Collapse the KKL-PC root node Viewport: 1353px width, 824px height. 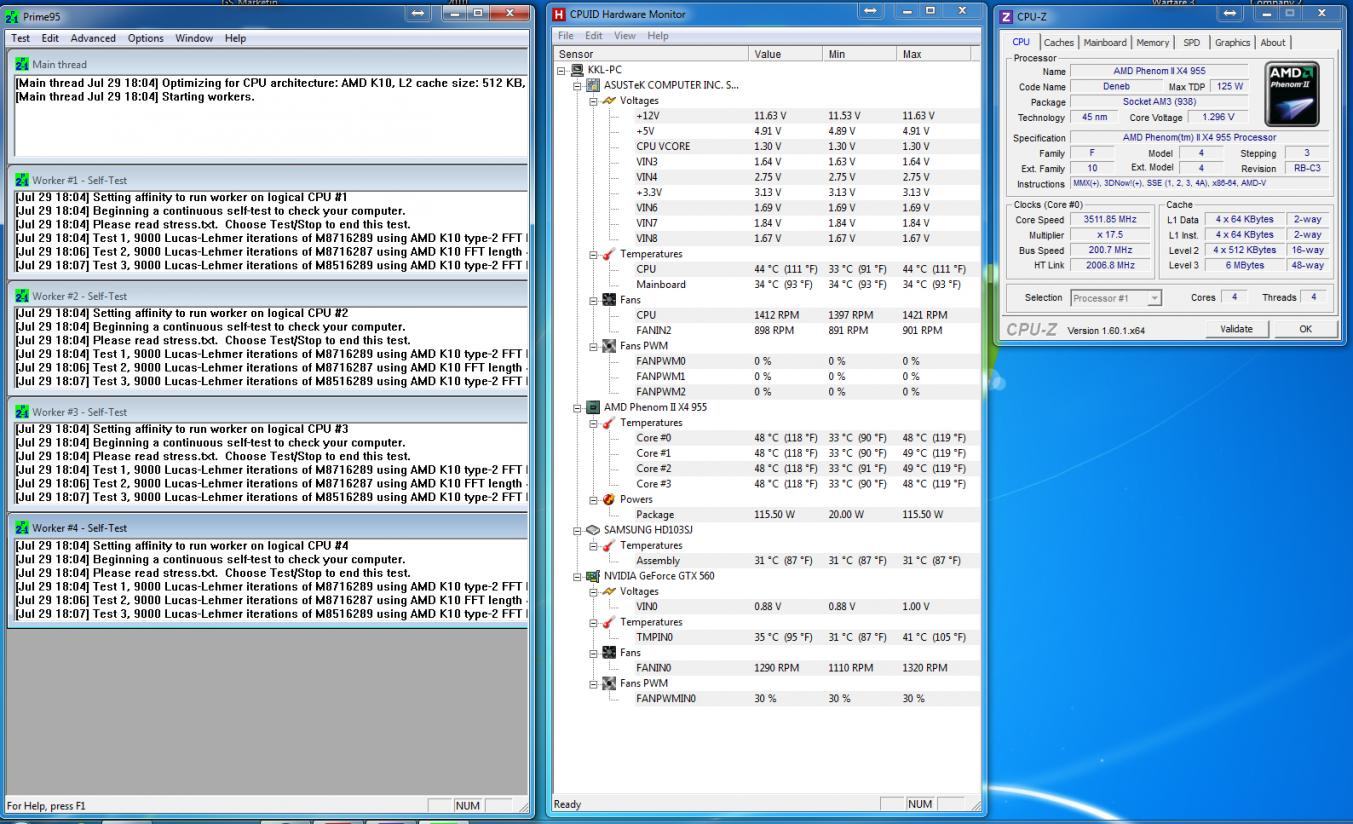(562, 70)
